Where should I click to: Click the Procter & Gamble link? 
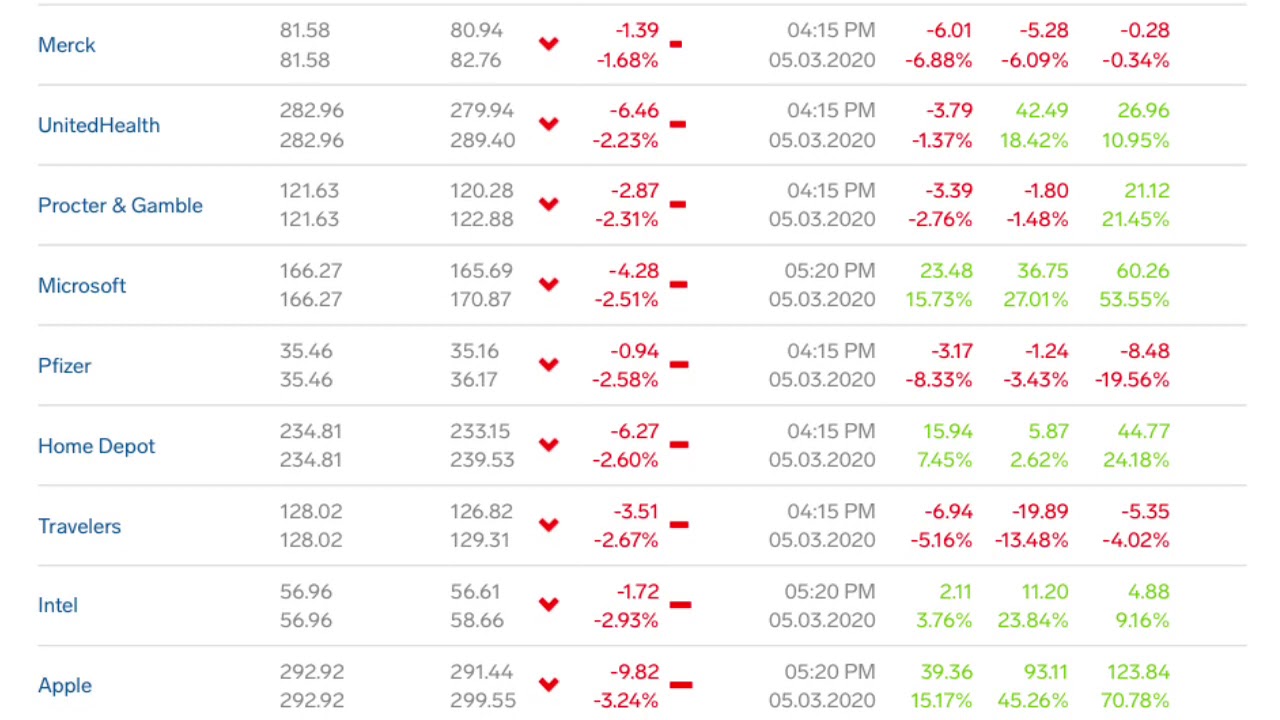coord(120,205)
